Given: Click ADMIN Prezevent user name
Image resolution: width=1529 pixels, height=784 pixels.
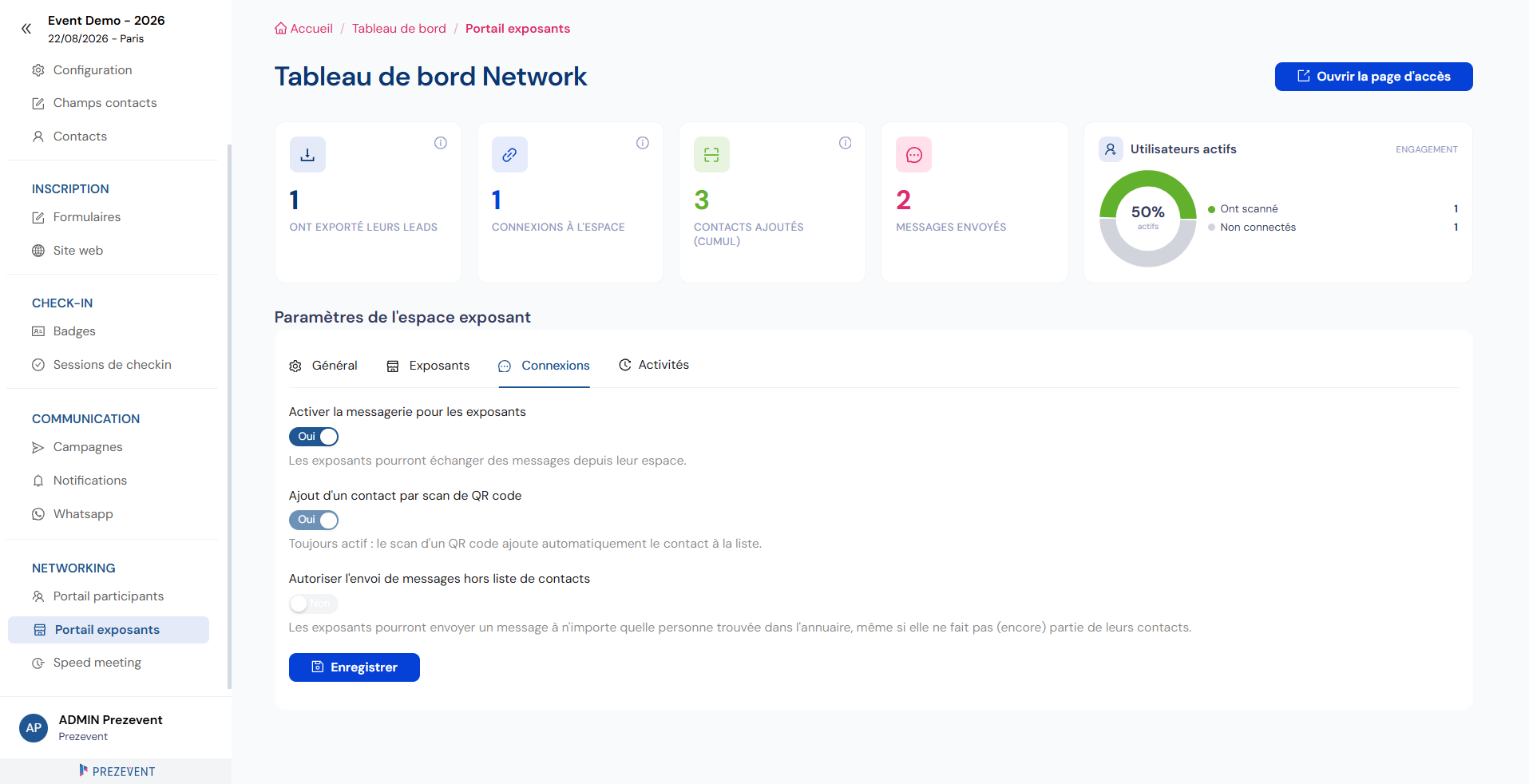Looking at the screenshot, I should click(x=110, y=720).
